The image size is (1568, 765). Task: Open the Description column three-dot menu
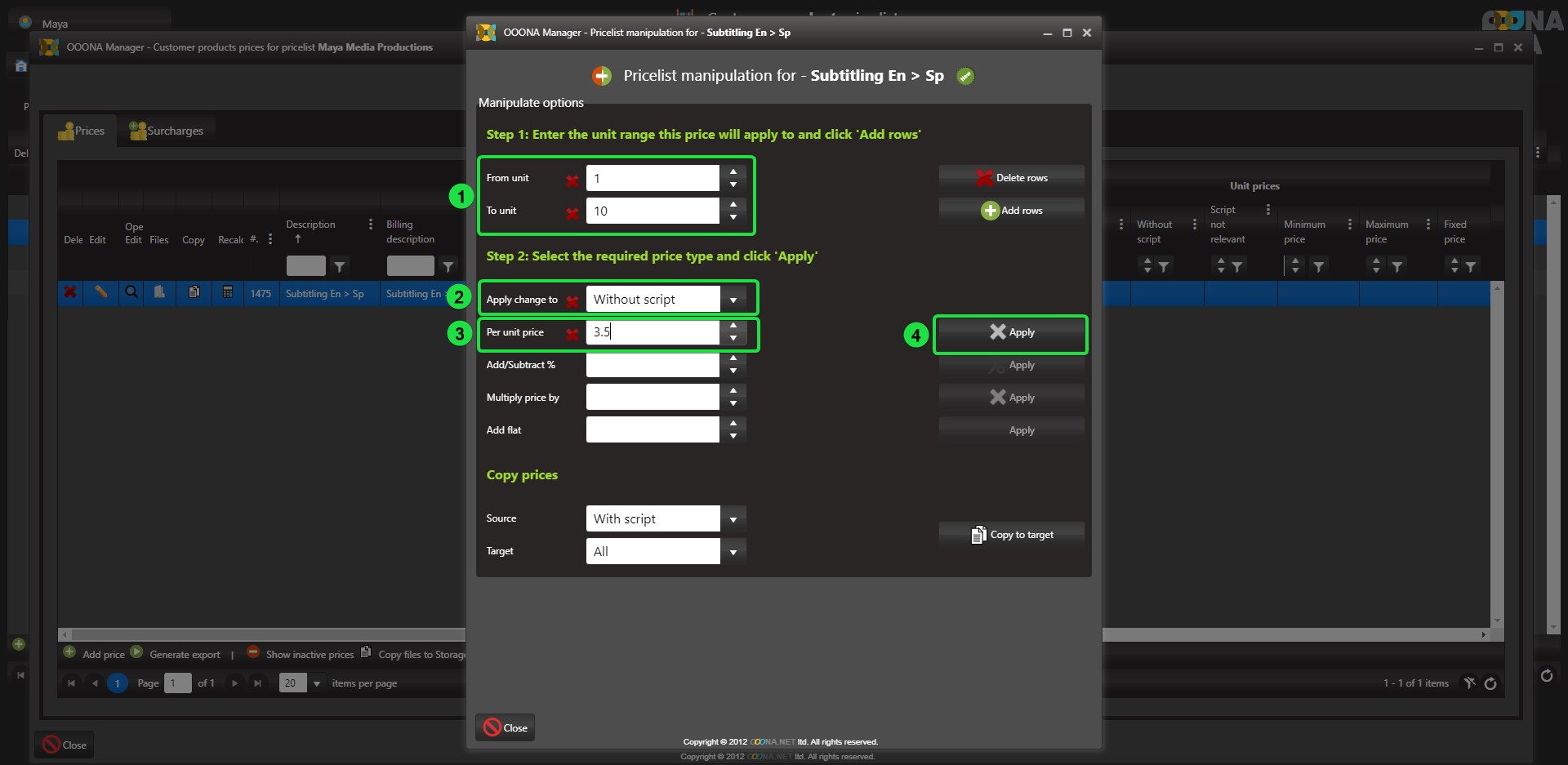pos(371,225)
